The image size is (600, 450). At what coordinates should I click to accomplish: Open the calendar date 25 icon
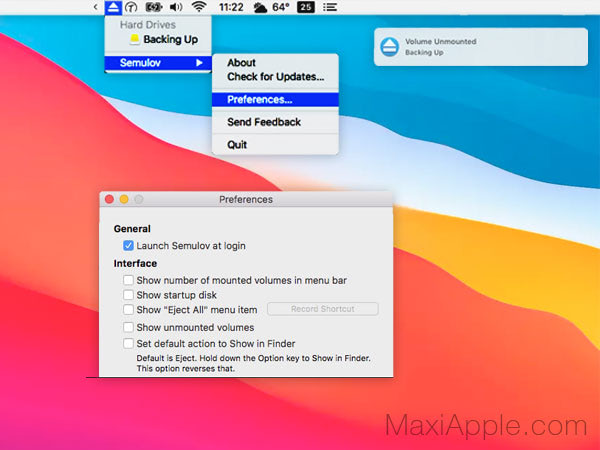306,7
